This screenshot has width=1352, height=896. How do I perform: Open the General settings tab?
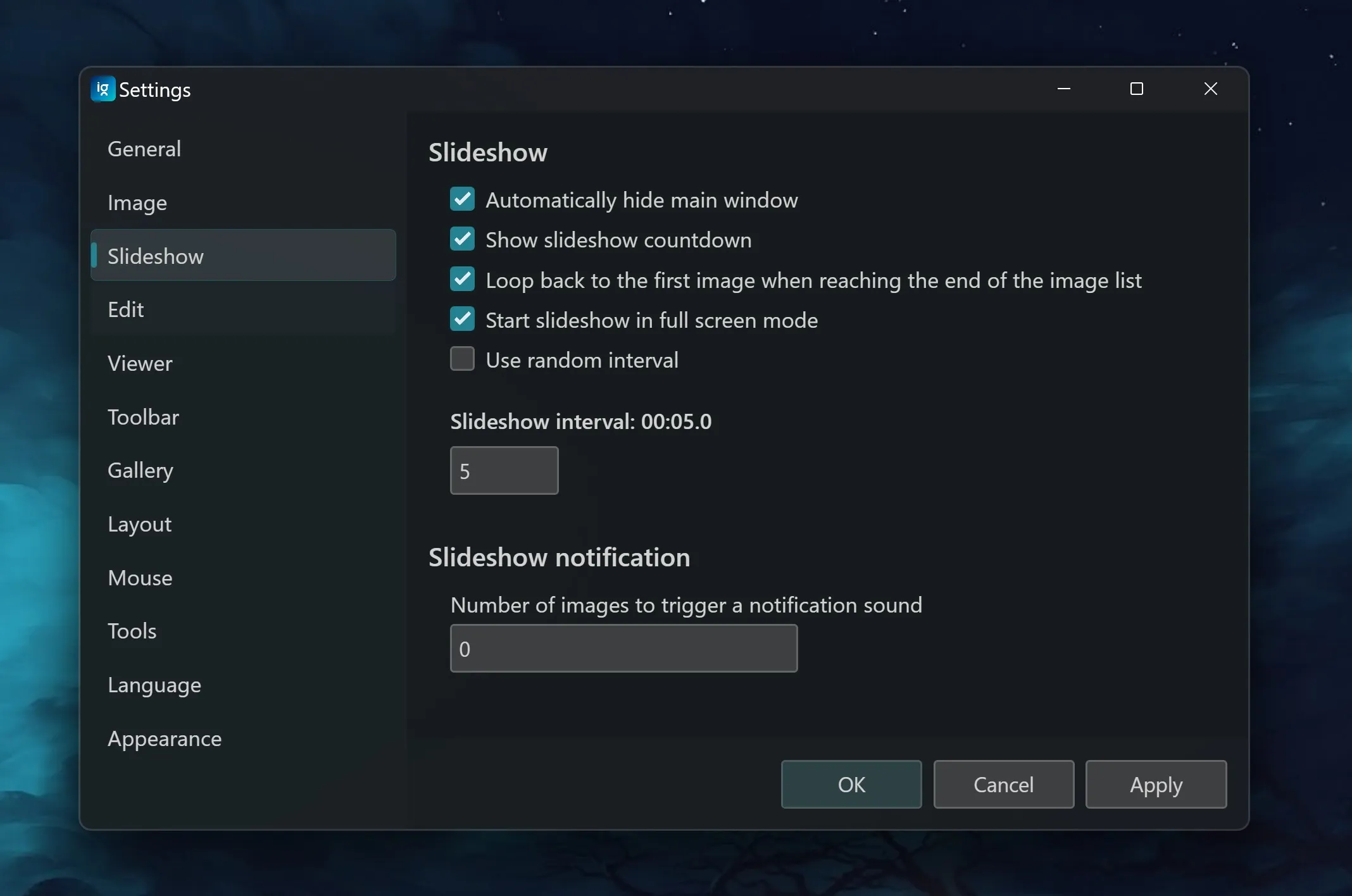pos(144,149)
